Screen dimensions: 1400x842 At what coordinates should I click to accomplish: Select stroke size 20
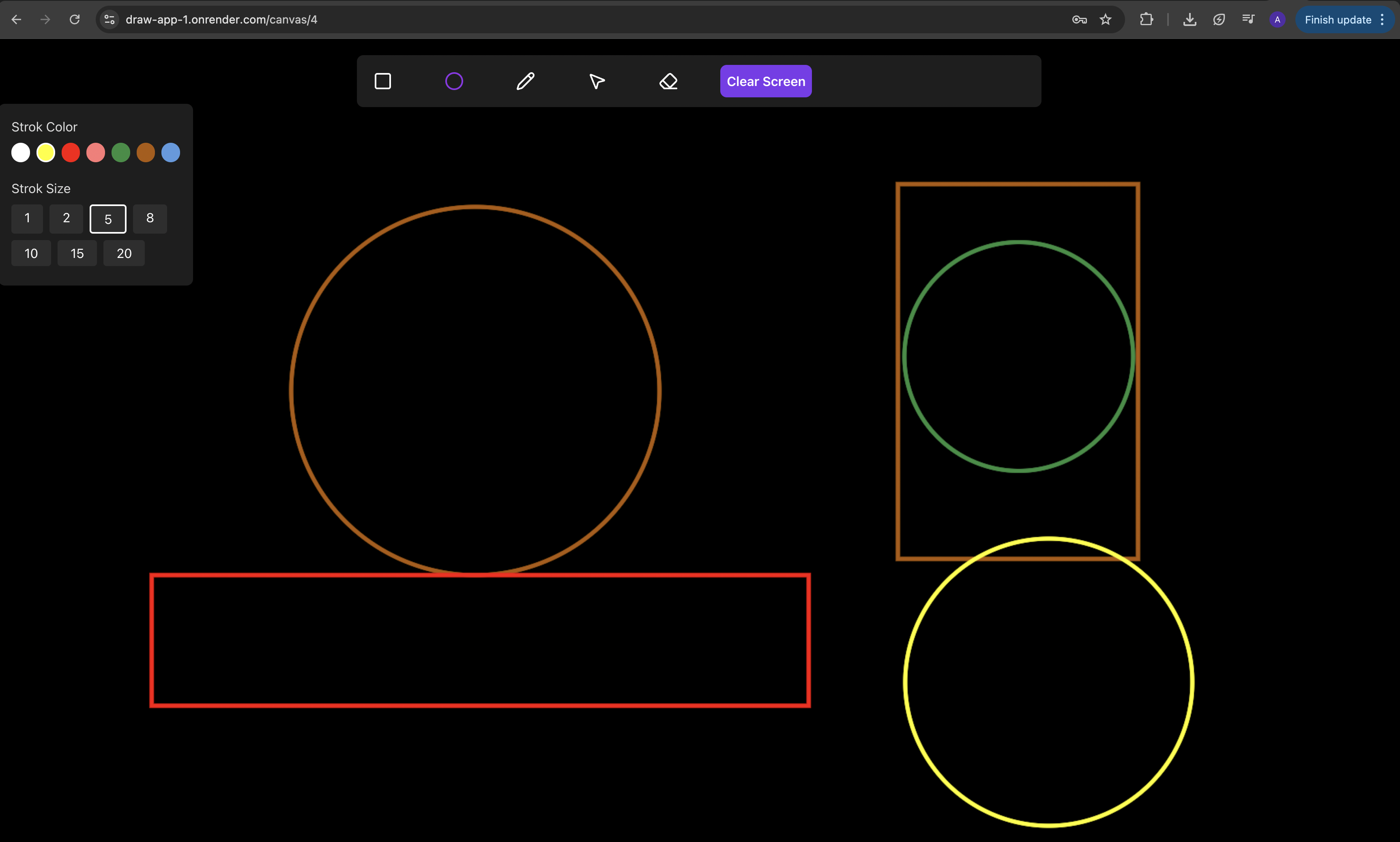pyautogui.click(x=124, y=253)
